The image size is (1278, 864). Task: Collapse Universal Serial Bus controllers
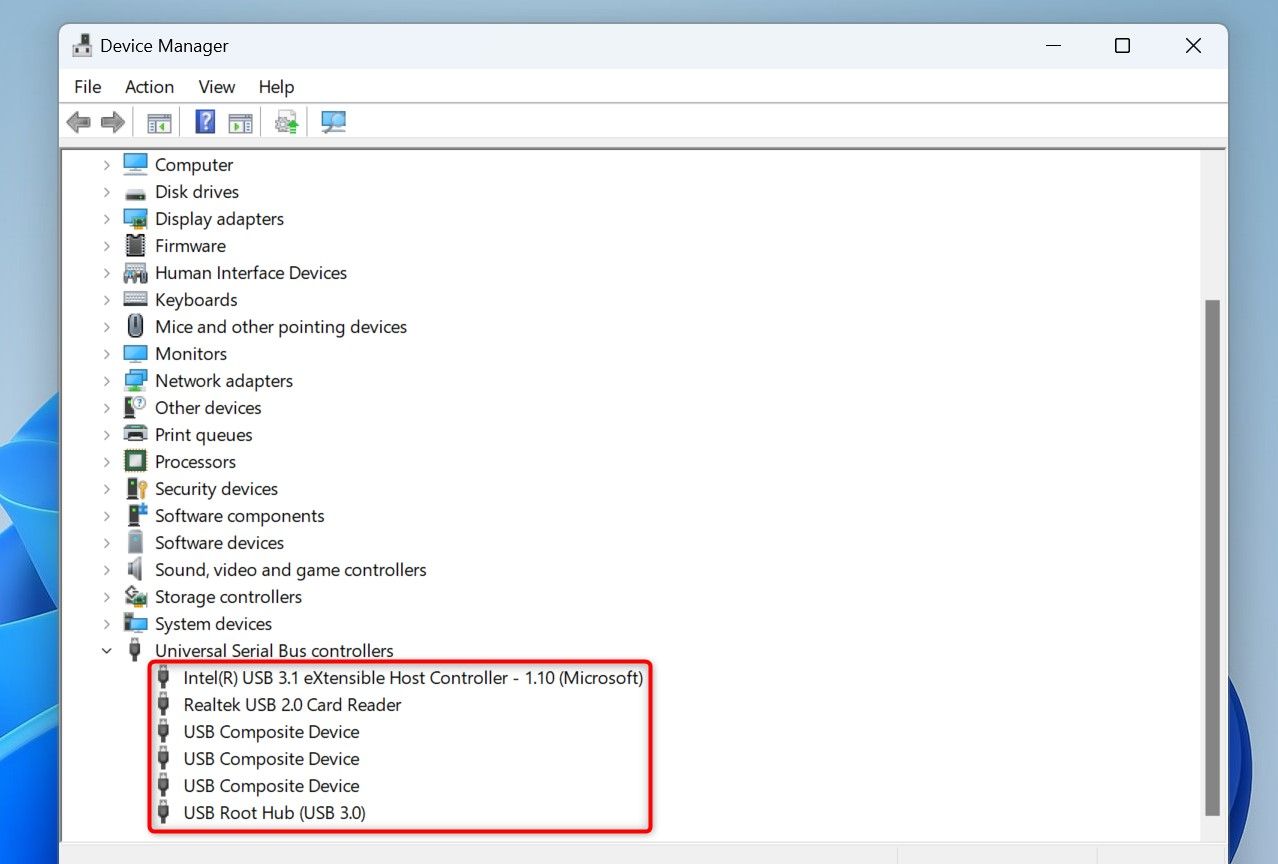(107, 651)
